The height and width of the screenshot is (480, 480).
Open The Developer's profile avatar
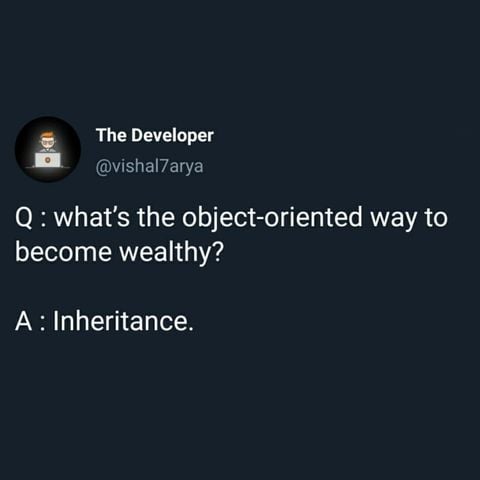48,149
